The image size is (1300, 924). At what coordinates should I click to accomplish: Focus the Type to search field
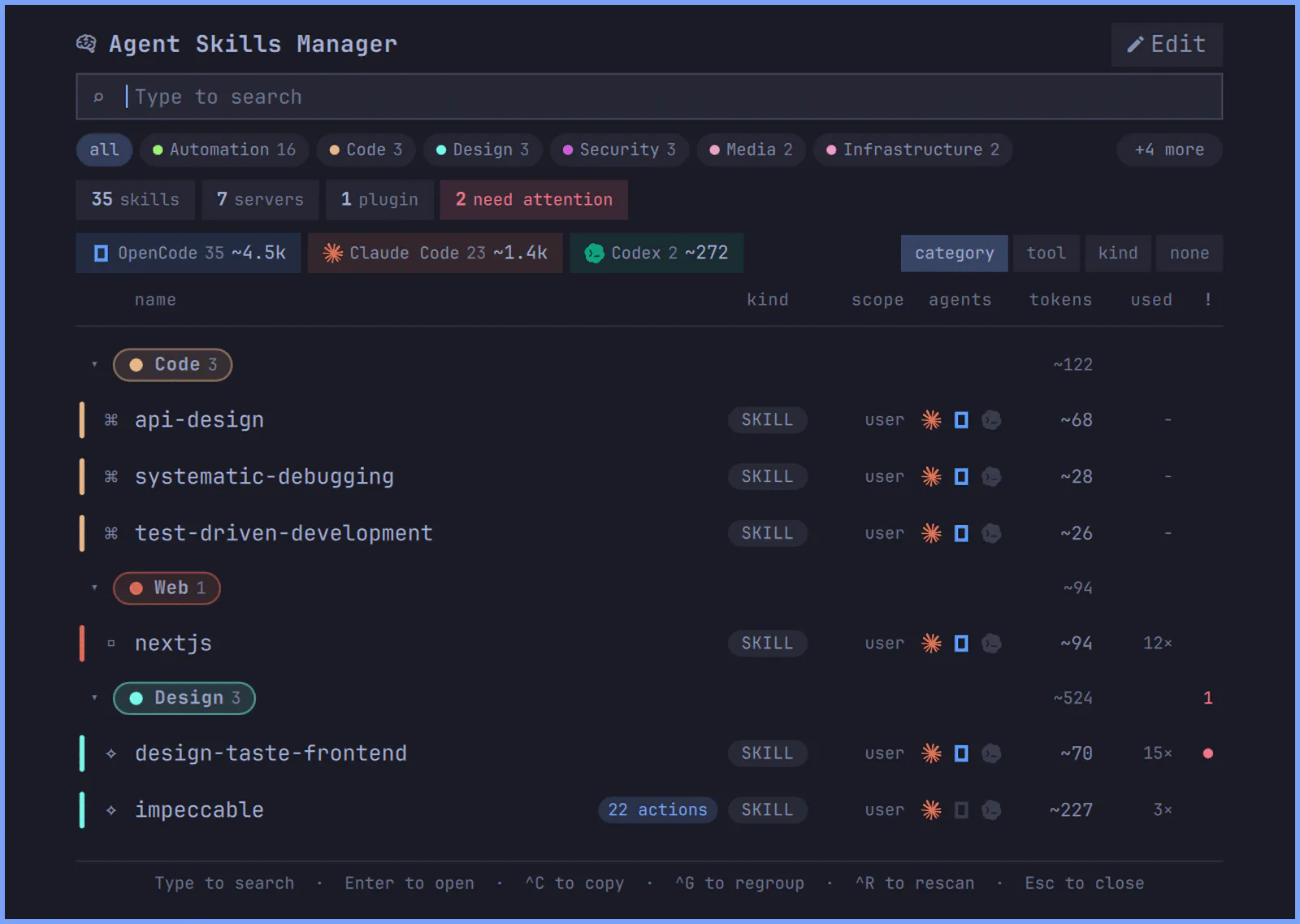[x=649, y=98]
